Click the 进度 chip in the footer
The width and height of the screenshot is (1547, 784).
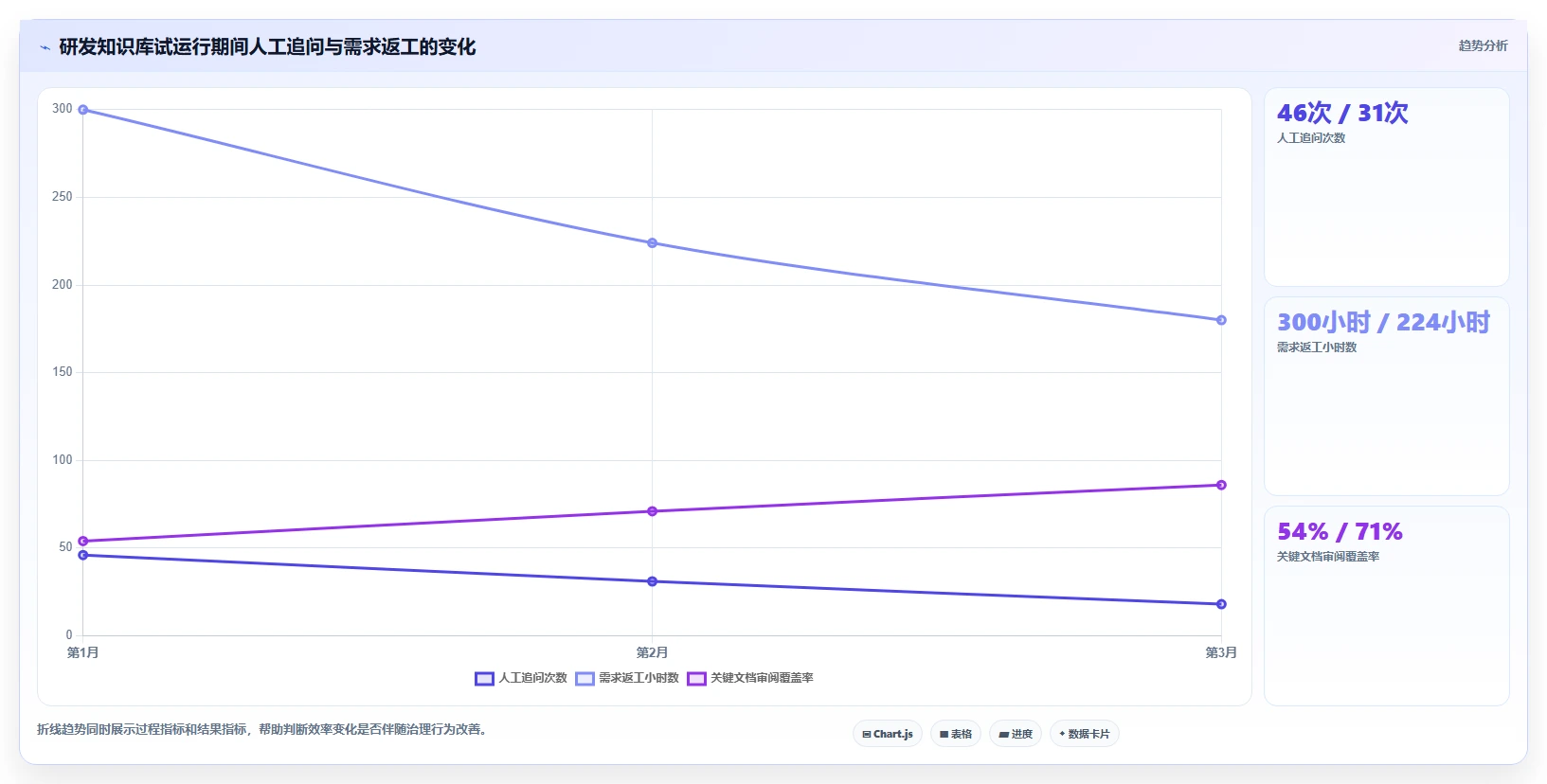click(x=1016, y=734)
